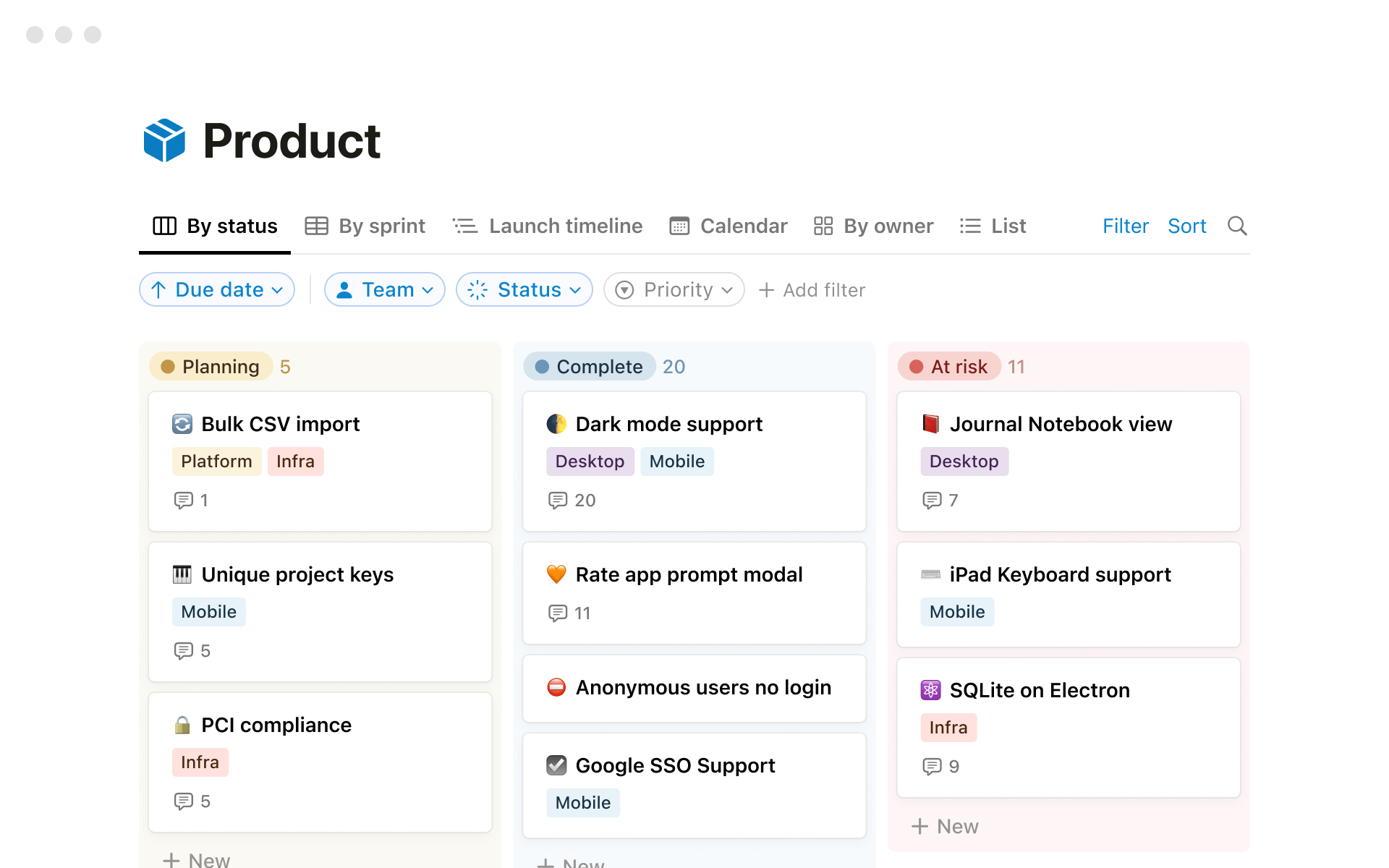Screen dimensions: 1389x868
Task: Click the plus icon in At risk column
Action: 919,826
